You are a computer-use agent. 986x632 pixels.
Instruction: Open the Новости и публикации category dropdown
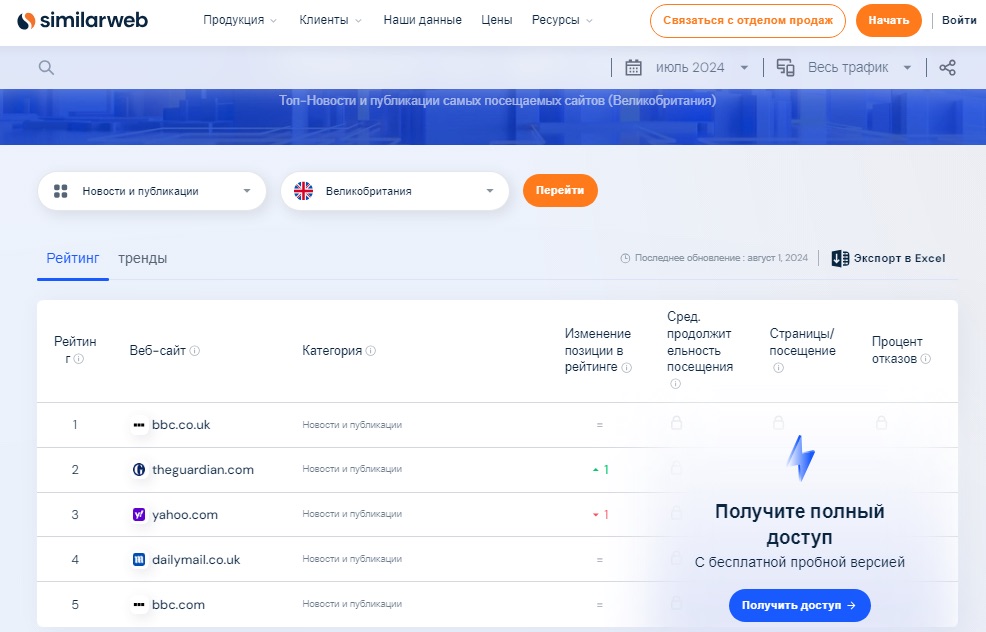[152, 191]
